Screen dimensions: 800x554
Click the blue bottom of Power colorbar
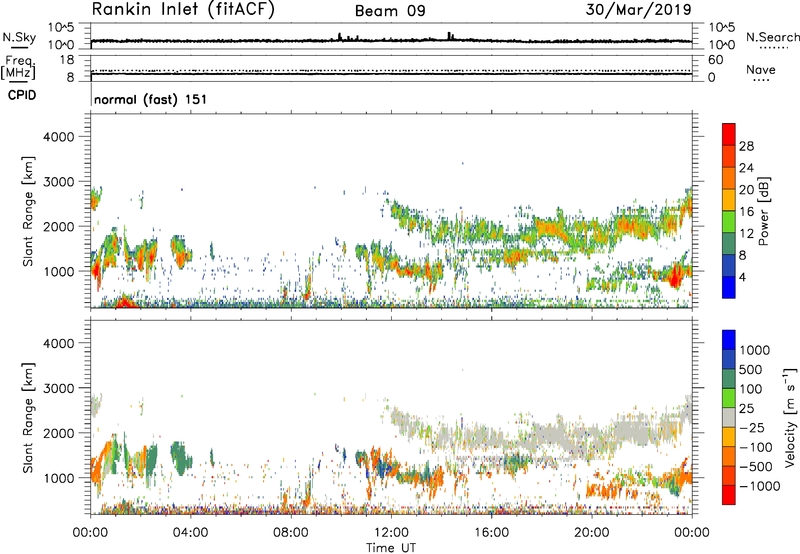[729, 287]
